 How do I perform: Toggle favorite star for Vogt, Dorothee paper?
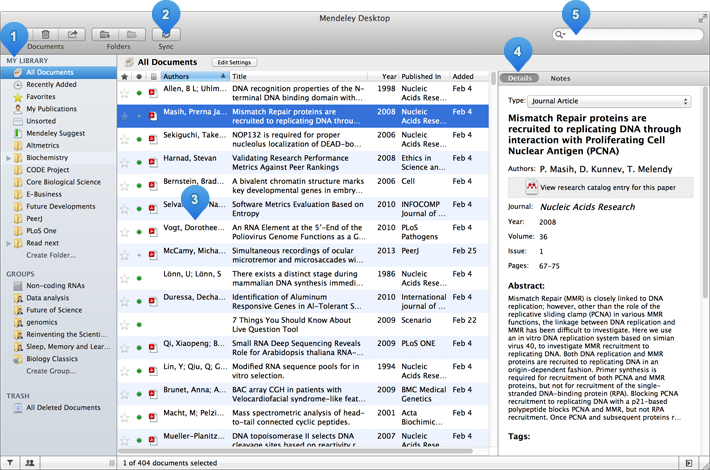(x=125, y=232)
